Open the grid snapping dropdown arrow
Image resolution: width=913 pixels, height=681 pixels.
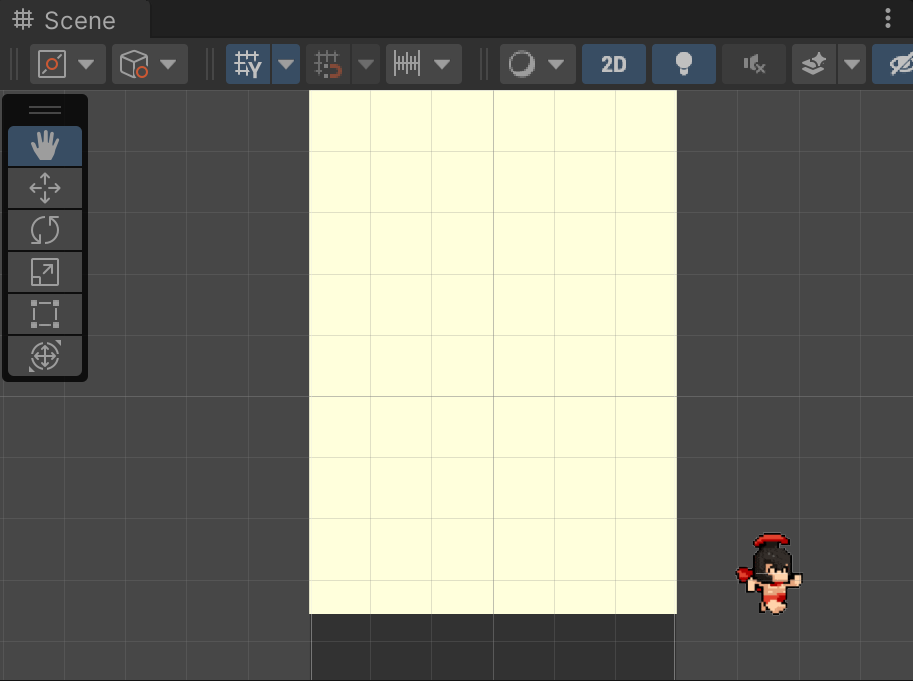[x=366, y=63]
